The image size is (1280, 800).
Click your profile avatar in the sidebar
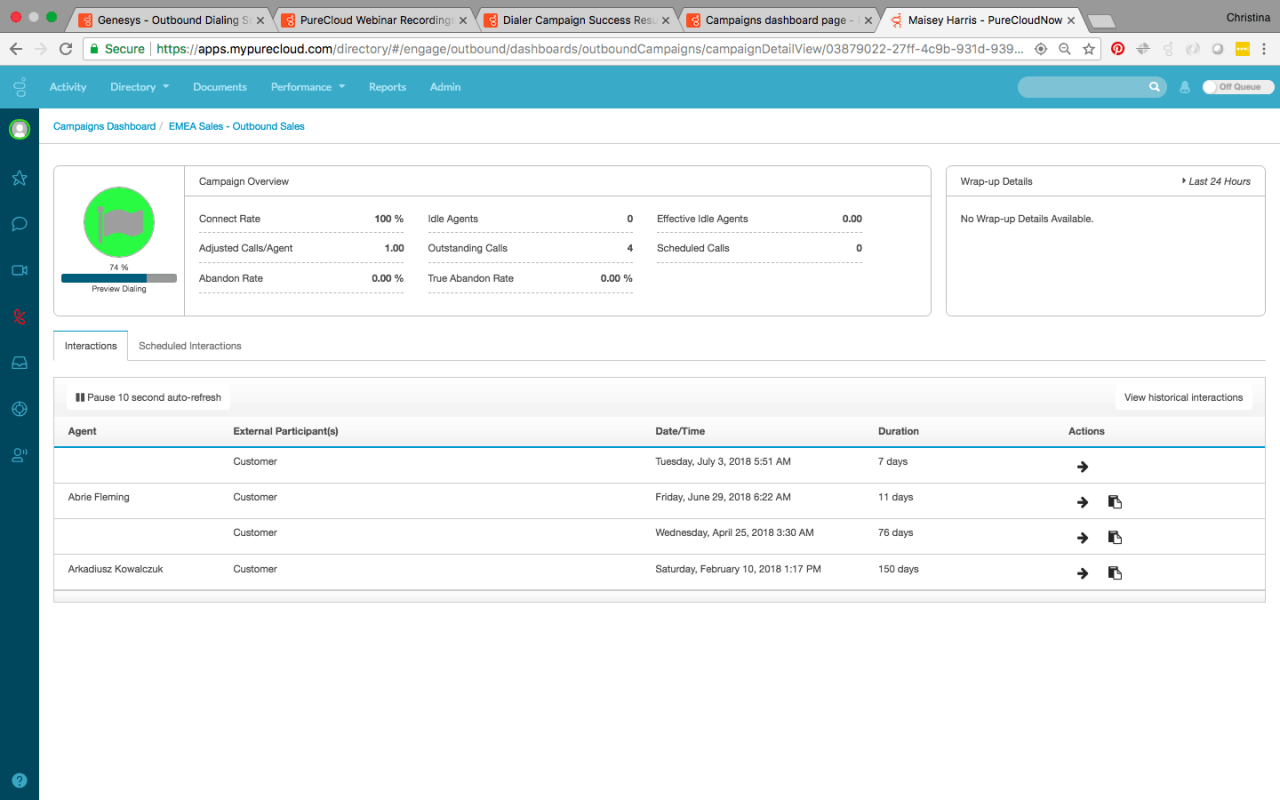pos(19,129)
